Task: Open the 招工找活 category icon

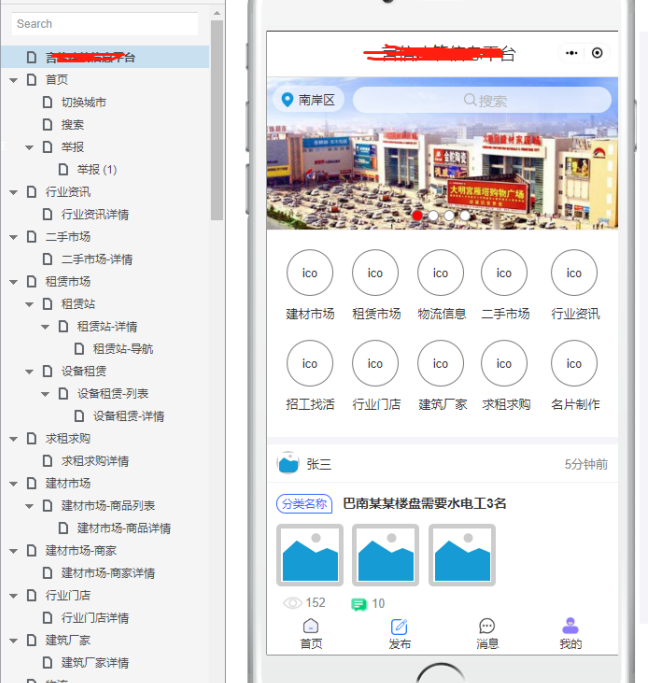Action: click(310, 363)
